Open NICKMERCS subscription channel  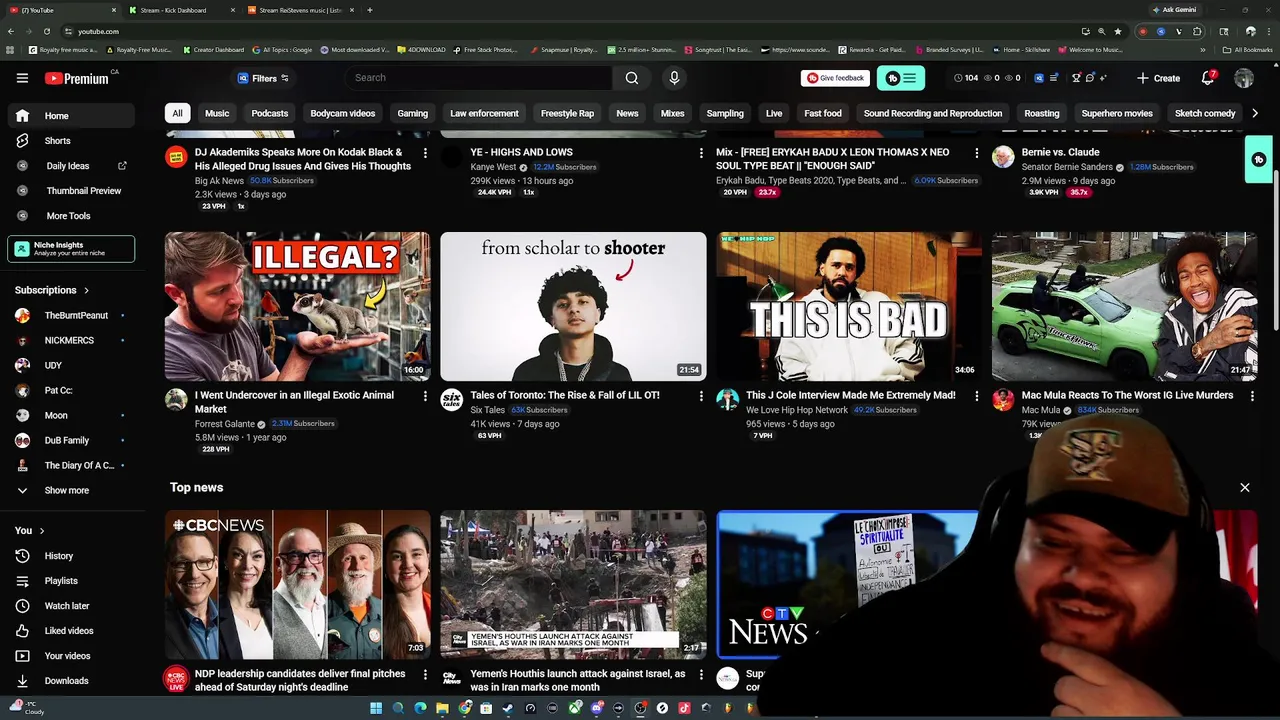[x=69, y=341]
